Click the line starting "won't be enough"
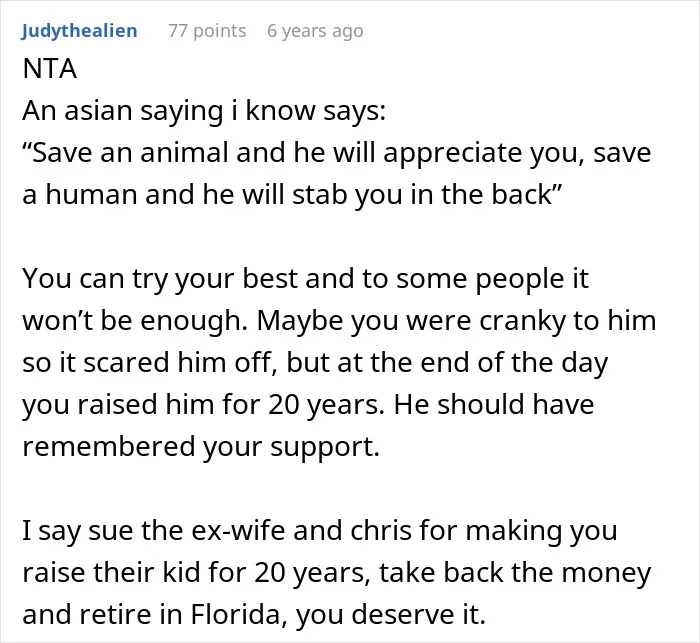The height and width of the screenshot is (643, 700). (339, 320)
